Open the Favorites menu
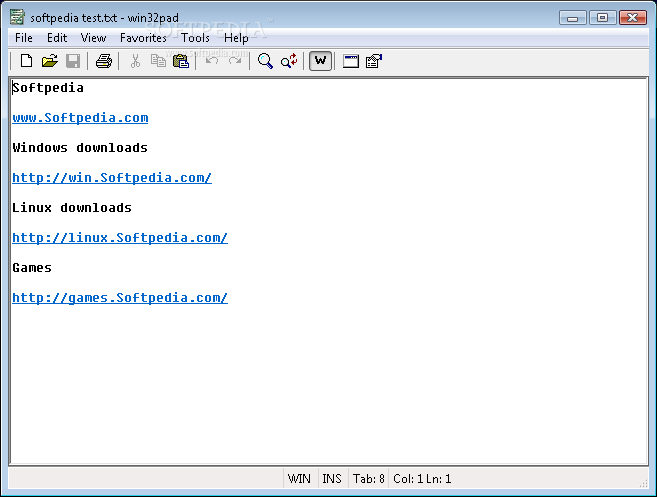The width and height of the screenshot is (657, 497). point(143,38)
